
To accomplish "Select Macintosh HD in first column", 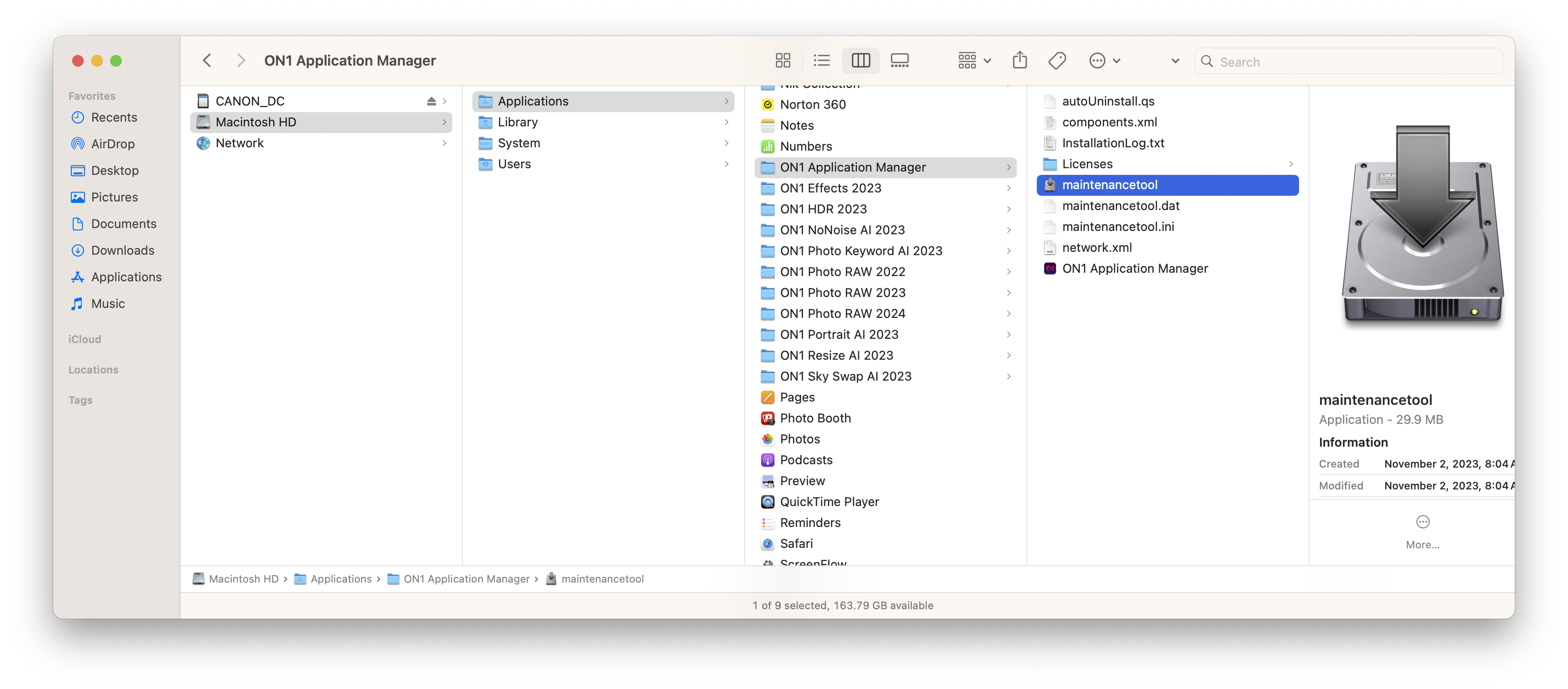I will pos(321,122).
